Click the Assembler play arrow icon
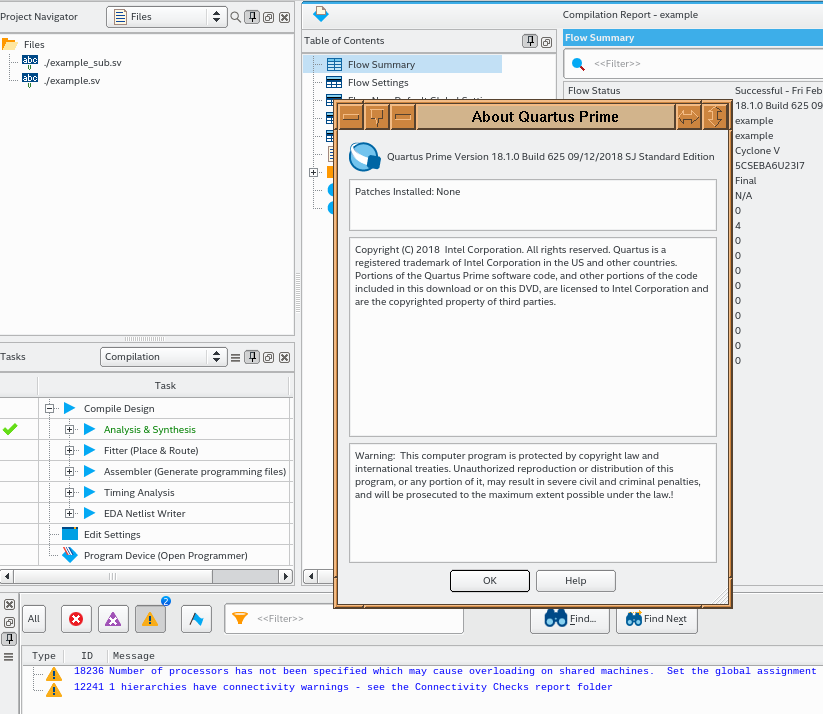The height and width of the screenshot is (714, 823). [90, 471]
